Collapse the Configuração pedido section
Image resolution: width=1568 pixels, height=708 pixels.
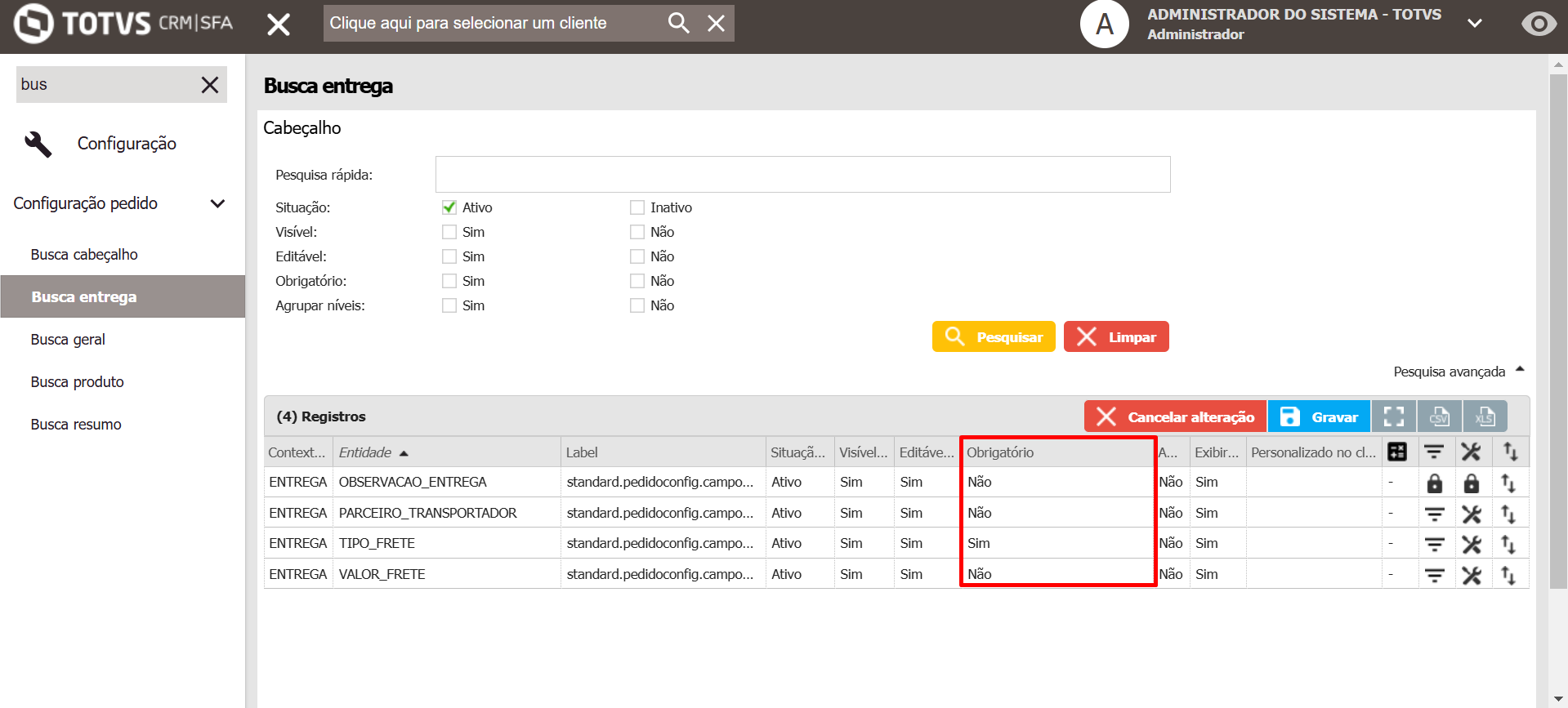point(217,203)
